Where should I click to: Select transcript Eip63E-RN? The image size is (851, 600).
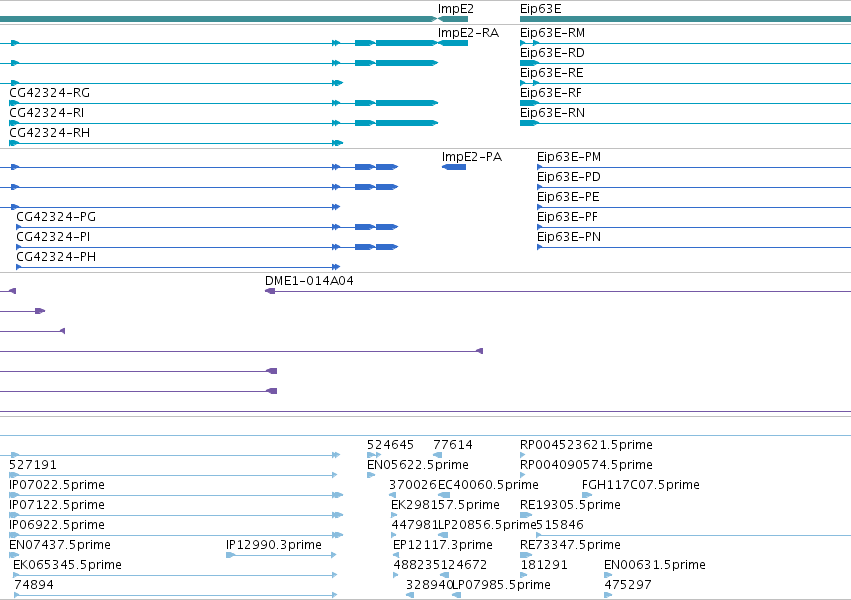[552, 113]
